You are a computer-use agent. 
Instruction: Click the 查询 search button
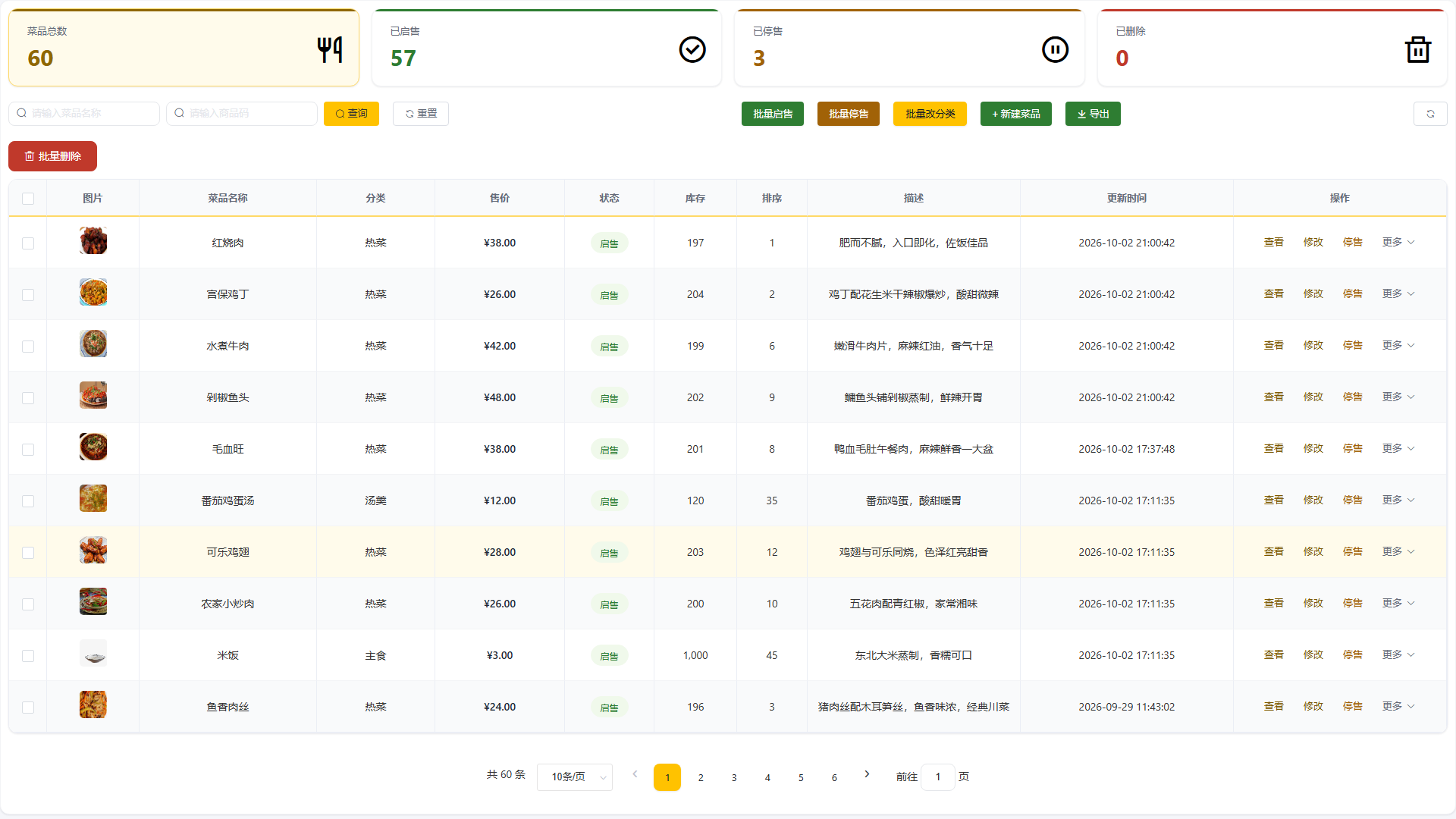click(x=351, y=114)
